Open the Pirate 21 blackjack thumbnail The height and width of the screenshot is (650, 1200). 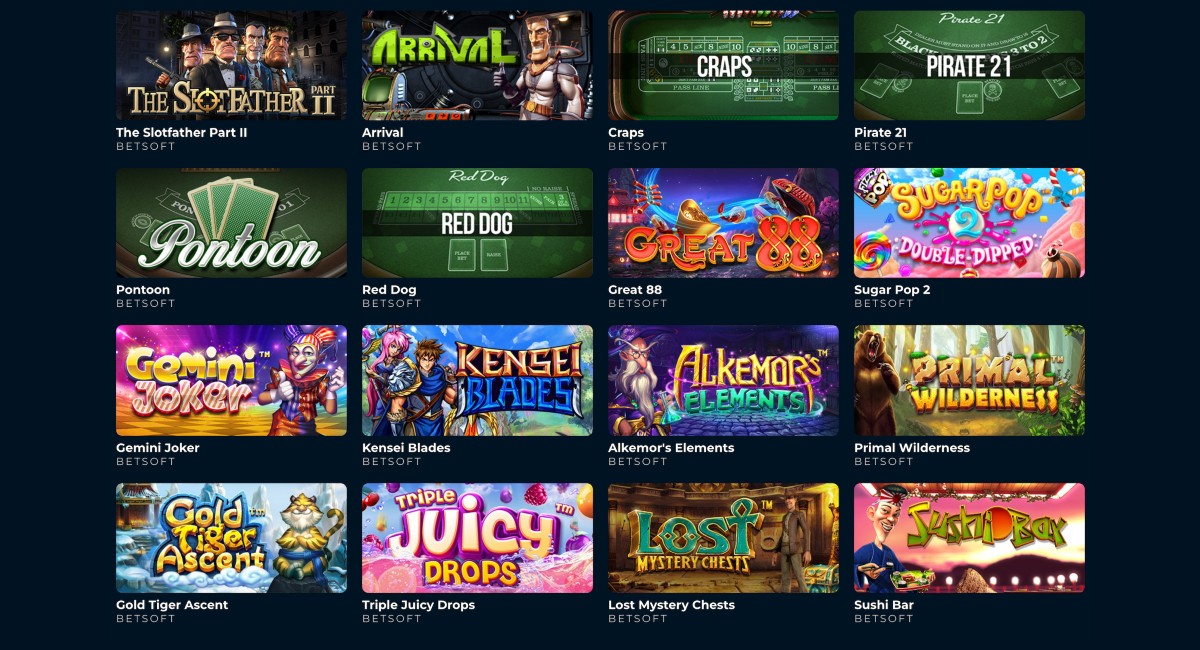(x=969, y=65)
